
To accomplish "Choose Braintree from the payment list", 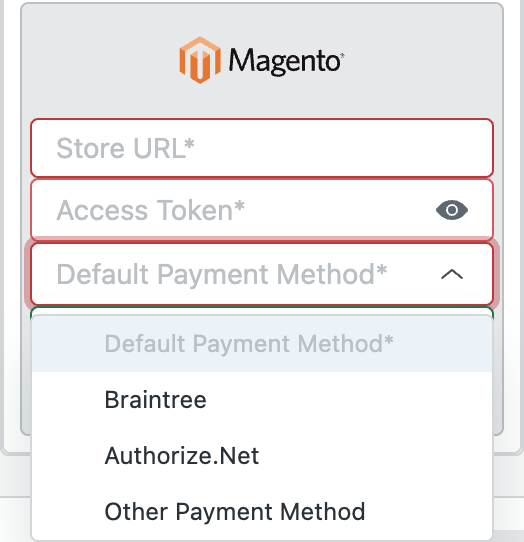I will pos(262,400).
